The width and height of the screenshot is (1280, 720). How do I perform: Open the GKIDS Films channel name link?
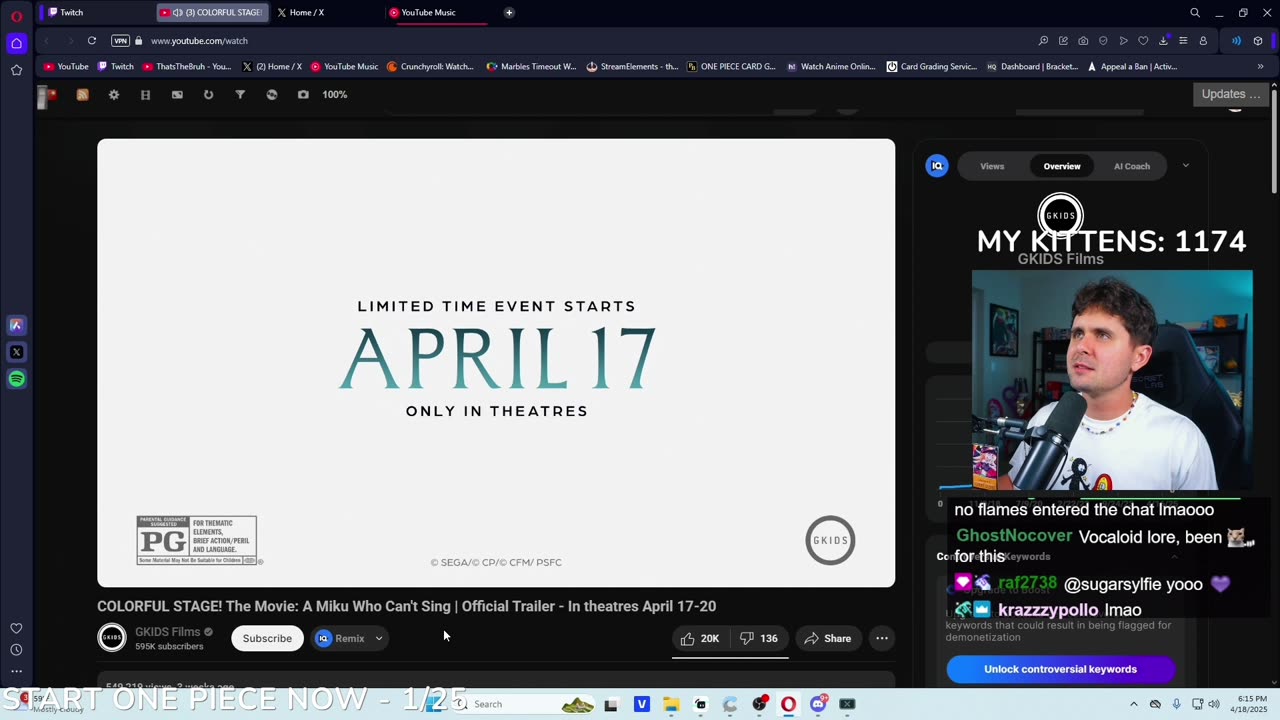tap(167, 632)
